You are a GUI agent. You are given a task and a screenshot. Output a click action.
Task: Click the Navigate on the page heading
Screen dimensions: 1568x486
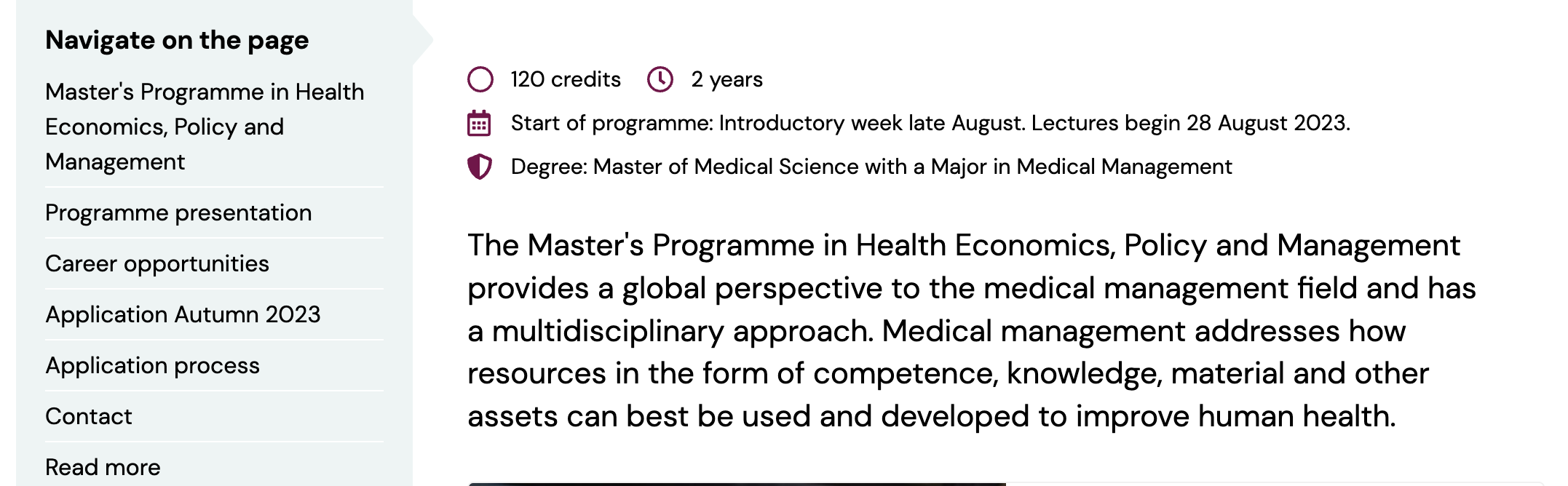[x=177, y=40]
